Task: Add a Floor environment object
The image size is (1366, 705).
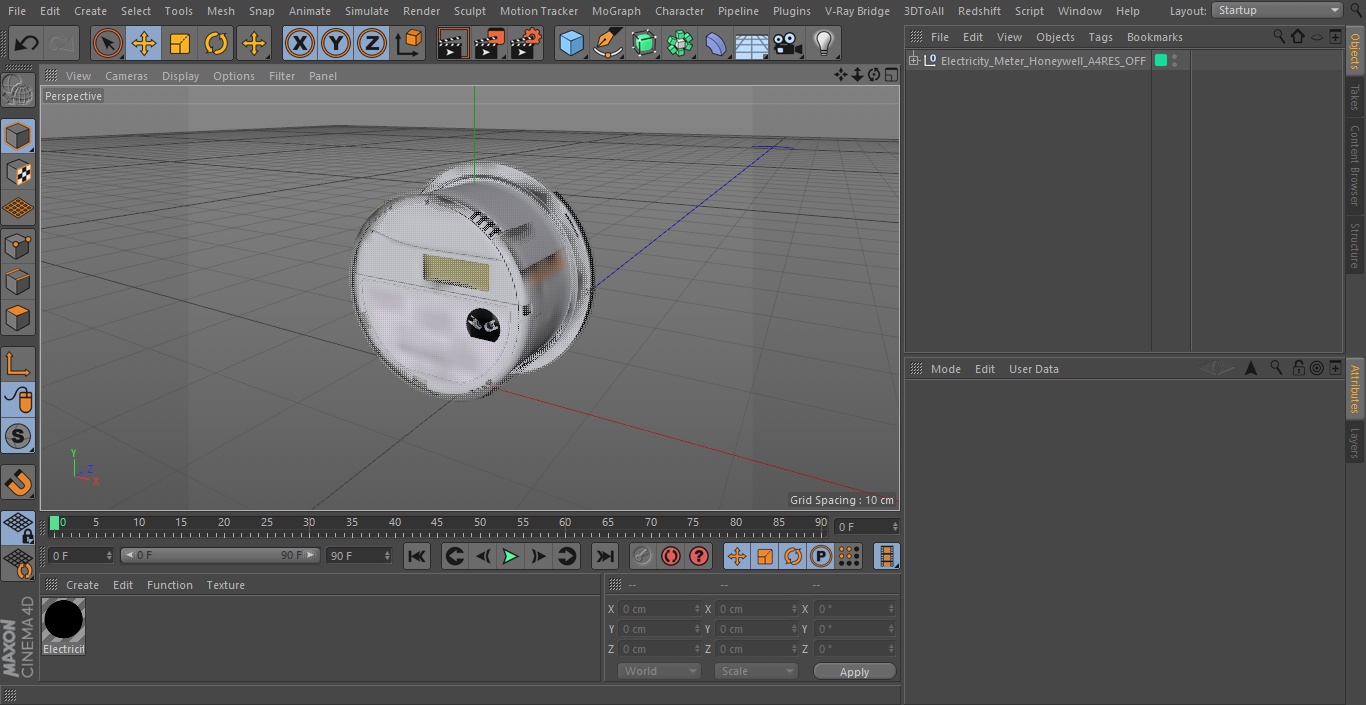Action: 752,43
